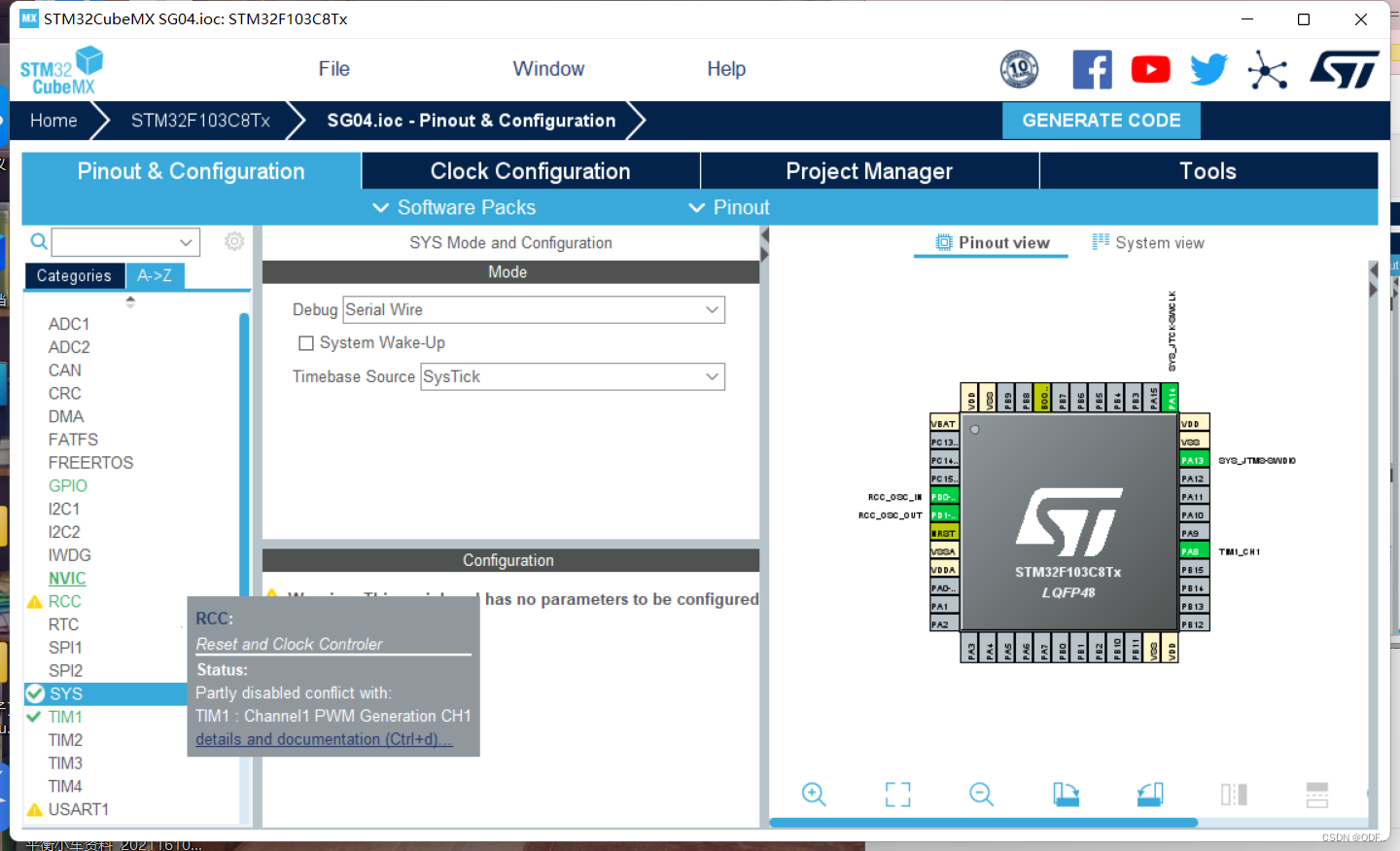Select the Categories tab
This screenshot has height=851, width=1400.
(x=74, y=276)
